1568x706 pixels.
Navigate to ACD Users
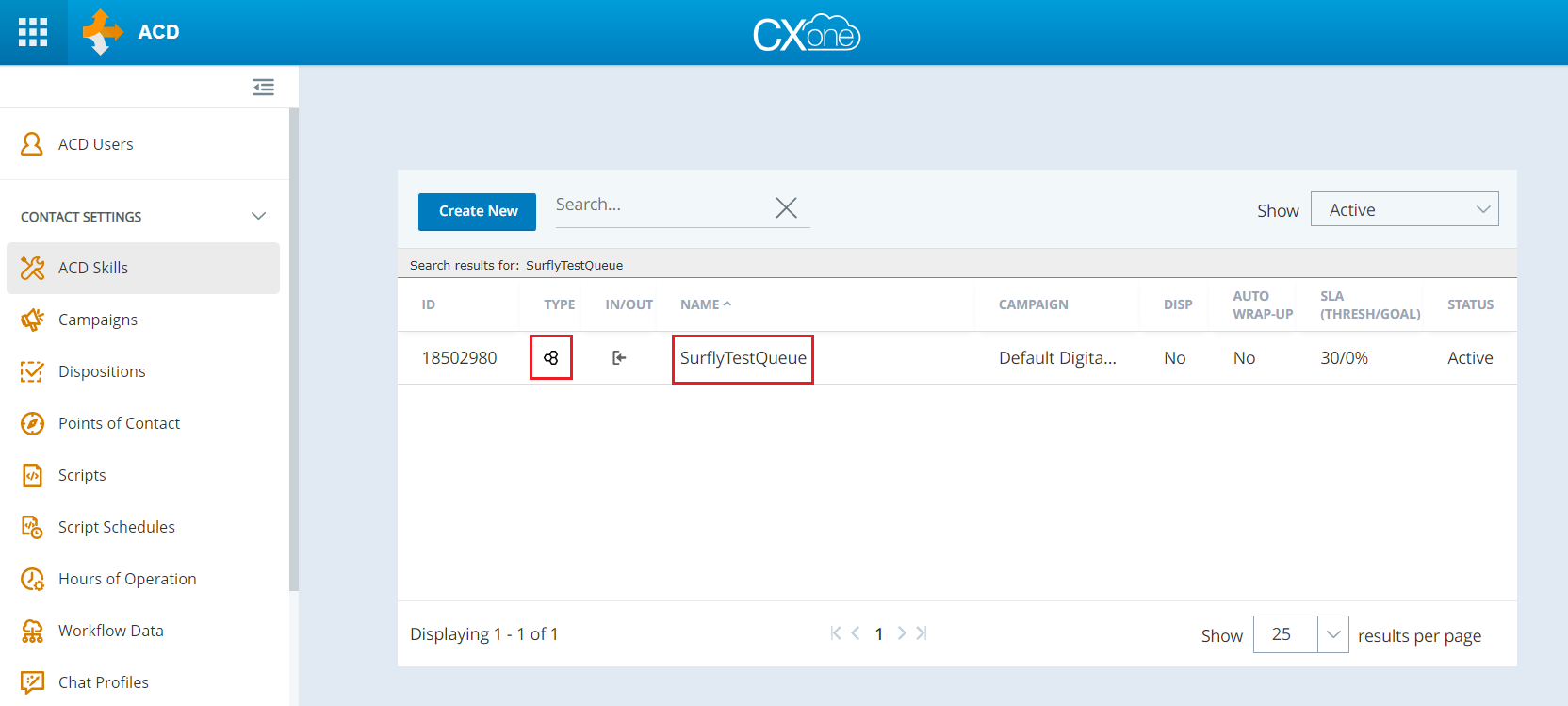pyautogui.click(x=95, y=144)
